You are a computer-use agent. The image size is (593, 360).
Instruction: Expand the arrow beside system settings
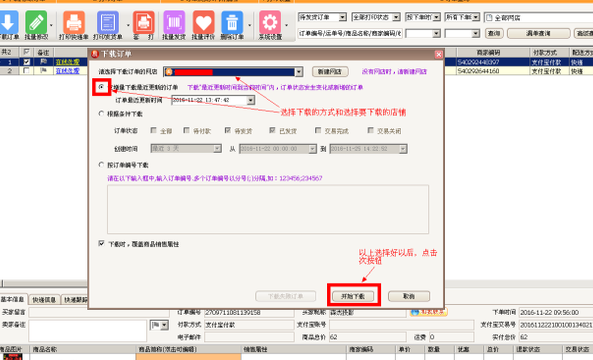[x=286, y=25]
